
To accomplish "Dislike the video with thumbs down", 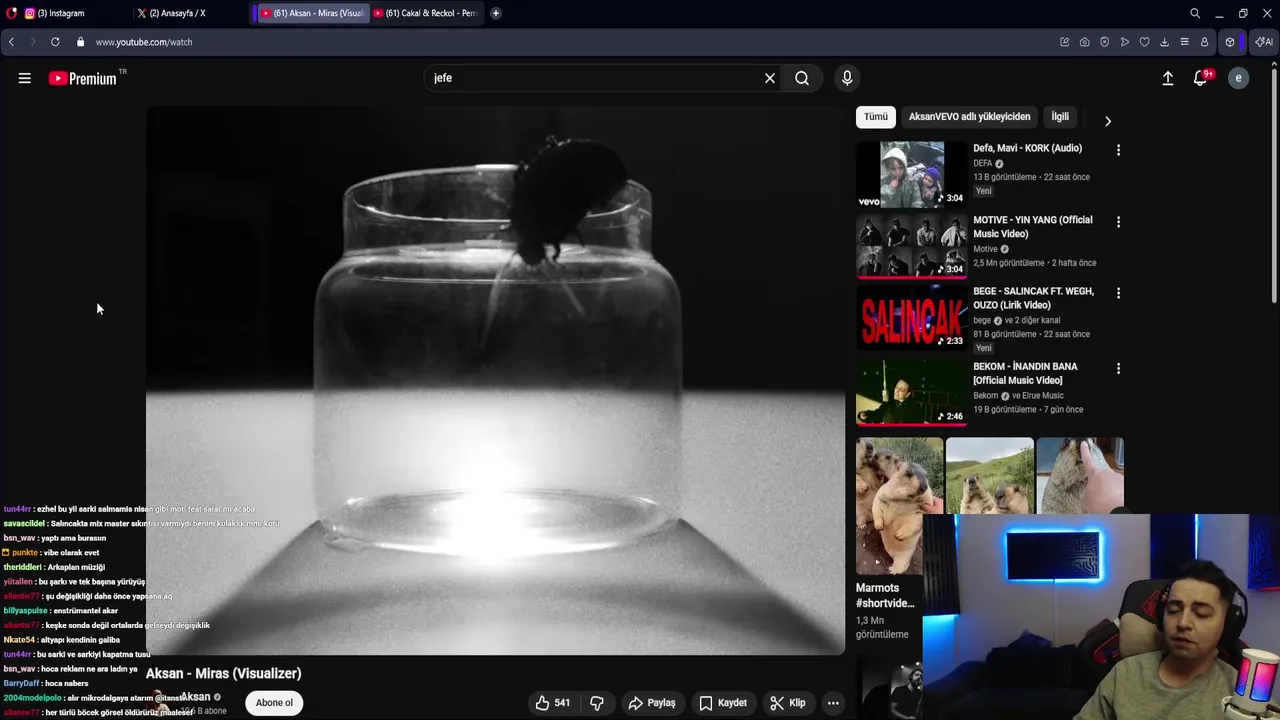I will [x=597, y=703].
